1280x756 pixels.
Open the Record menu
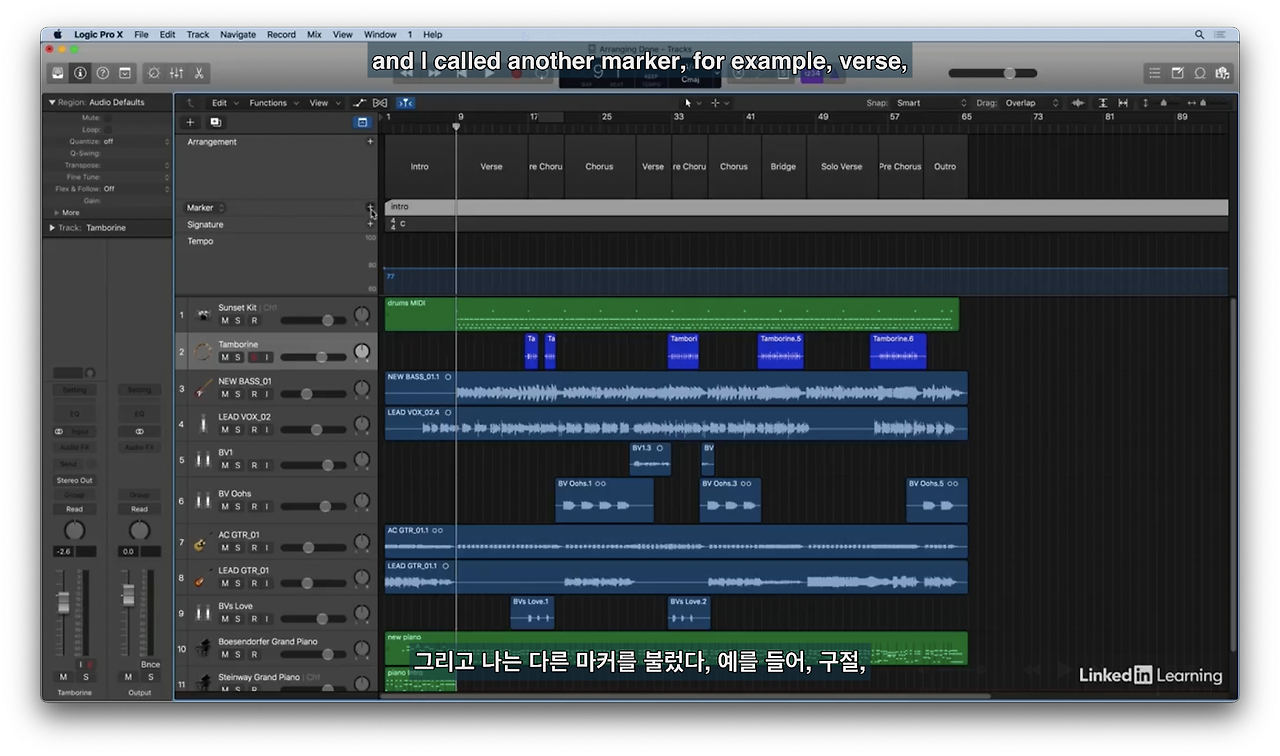pos(281,34)
